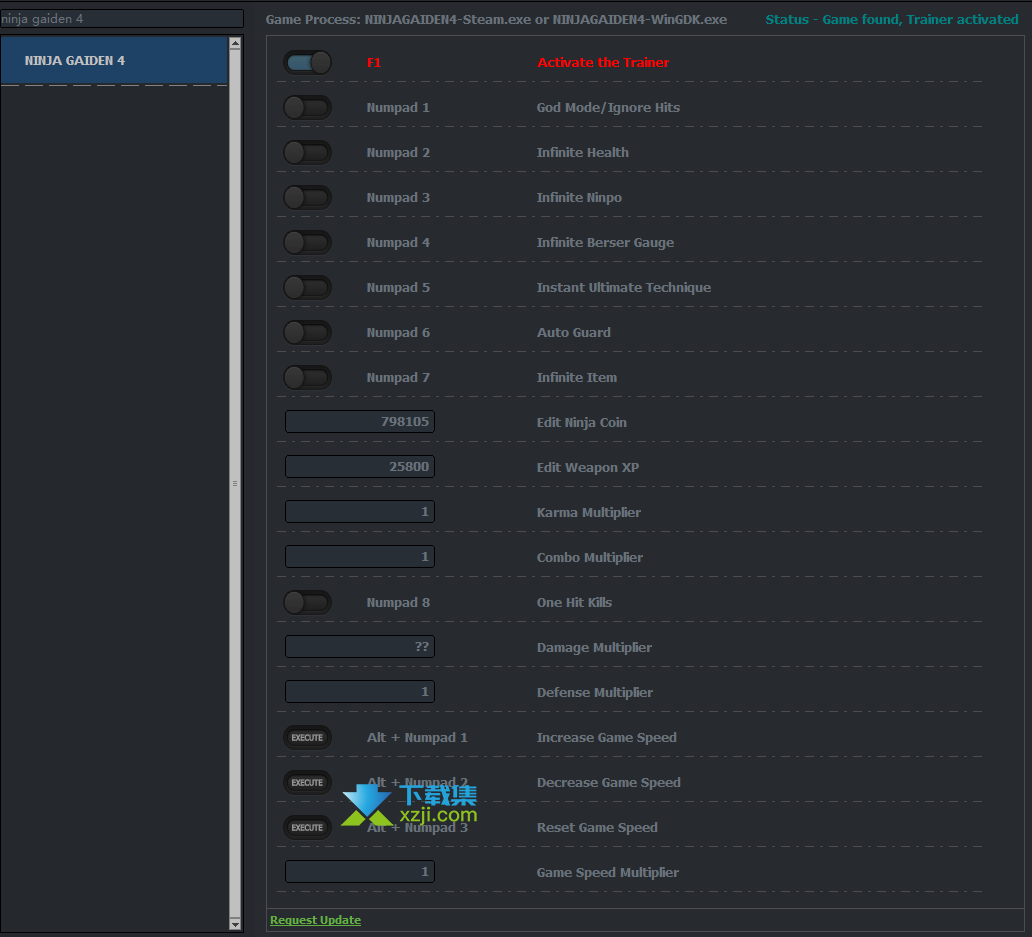
Task: Click the game list scrollbar down arrow
Action: (x=235, y=924)
